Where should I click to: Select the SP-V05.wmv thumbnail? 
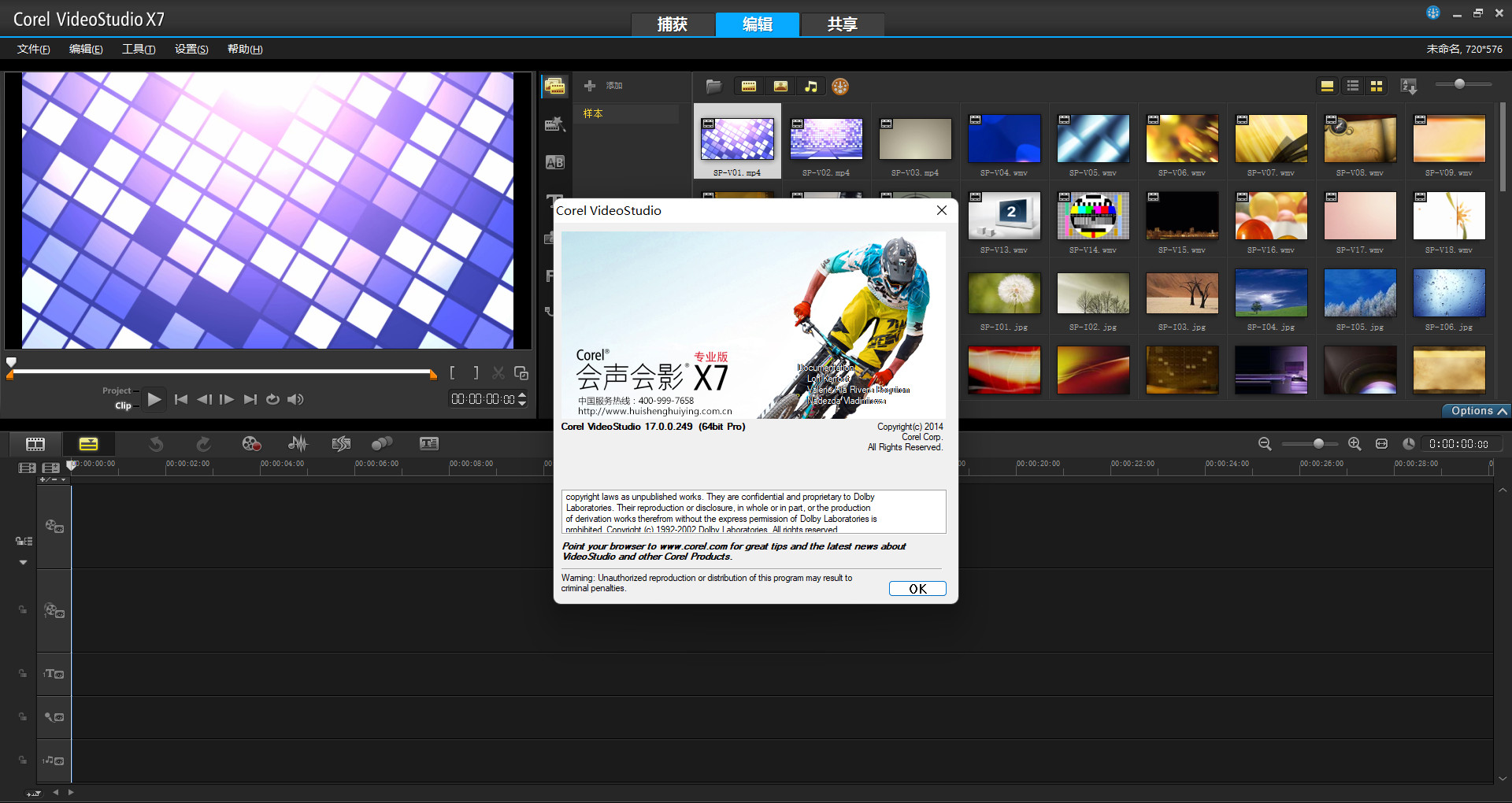(1093, 139)
